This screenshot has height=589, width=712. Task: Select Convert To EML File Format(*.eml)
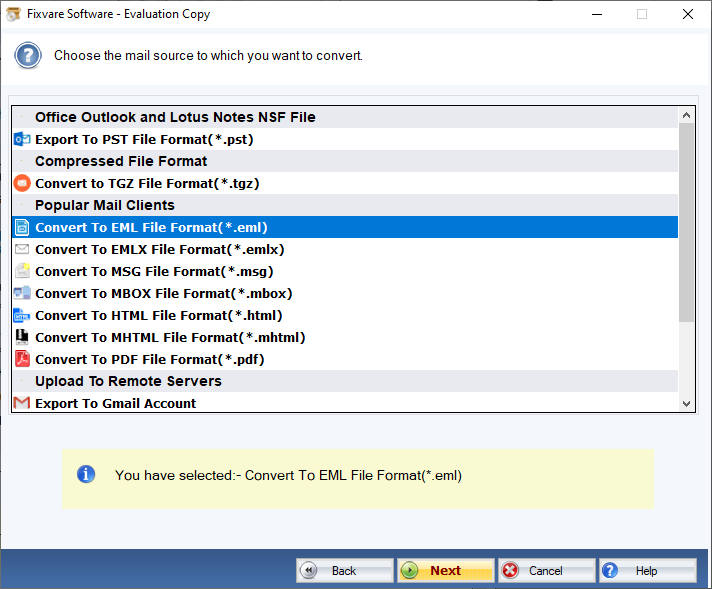click(x=345, y=227)
